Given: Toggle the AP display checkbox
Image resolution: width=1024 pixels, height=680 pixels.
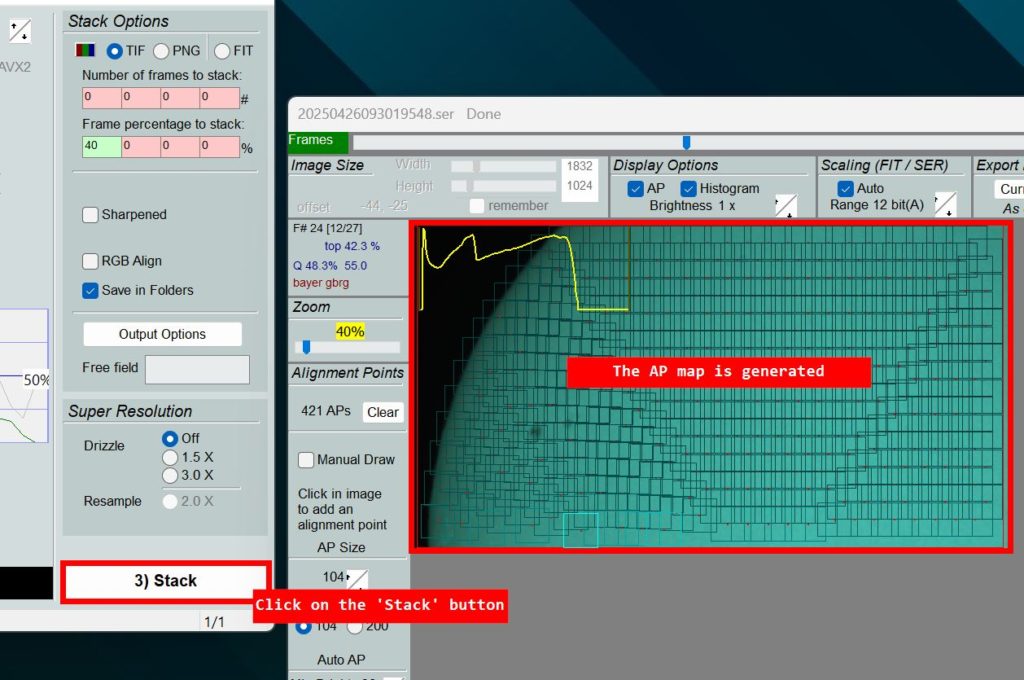Looking at the screenshot, I should pyautogui.click(x=635, y=189).
